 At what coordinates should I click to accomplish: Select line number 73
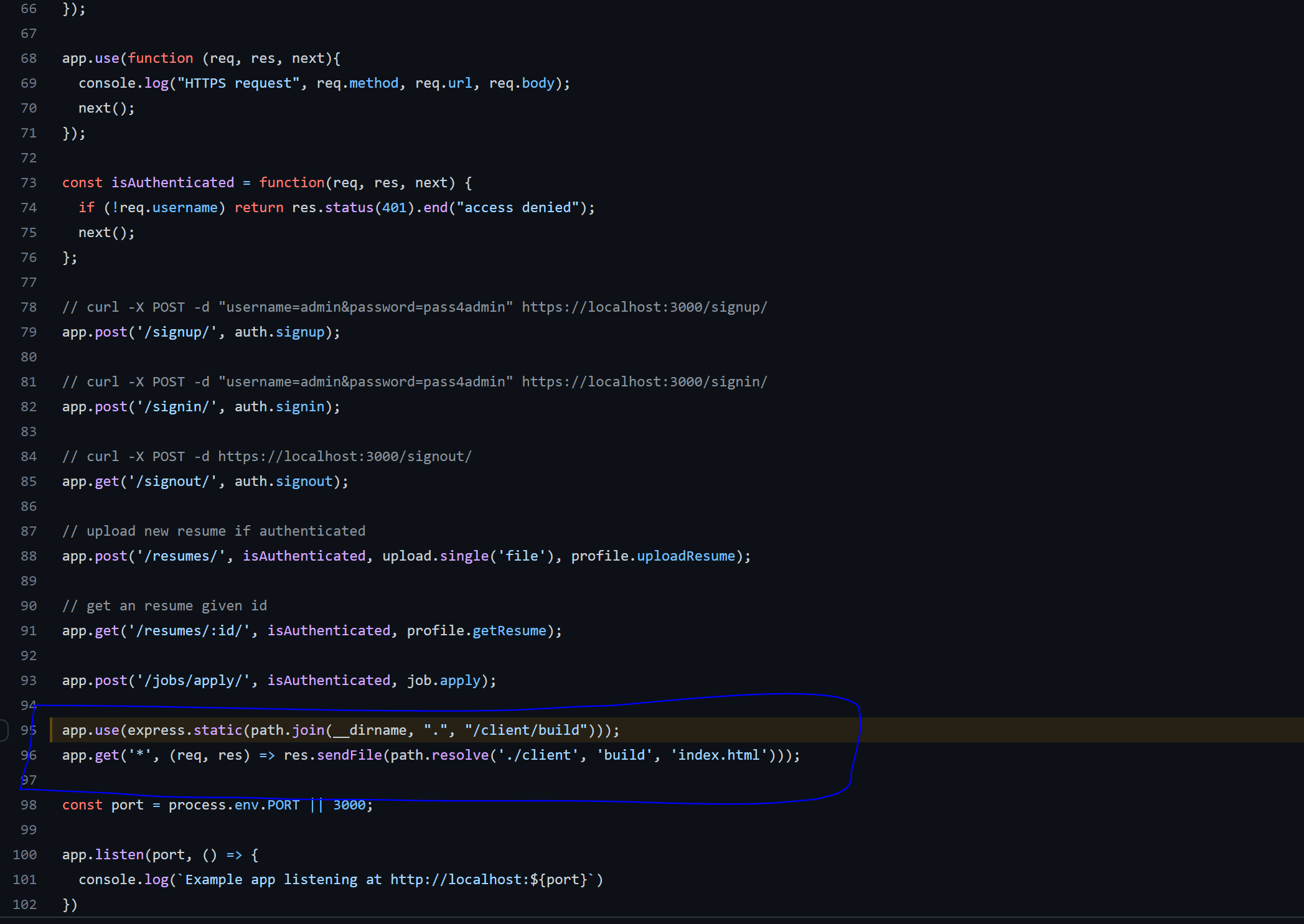point(29,183)
